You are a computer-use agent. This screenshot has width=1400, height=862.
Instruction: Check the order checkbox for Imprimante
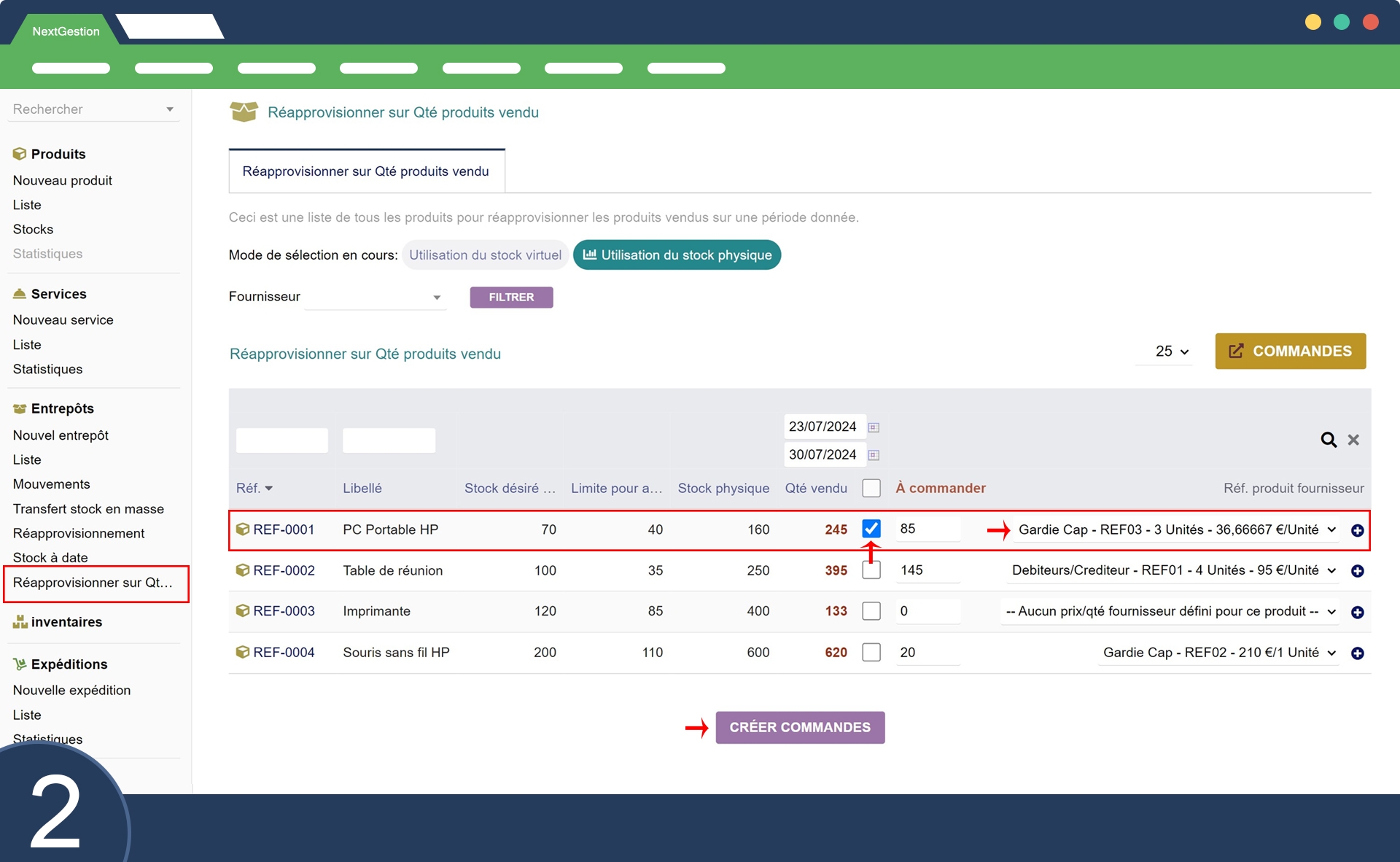click(x=871, y=611)
